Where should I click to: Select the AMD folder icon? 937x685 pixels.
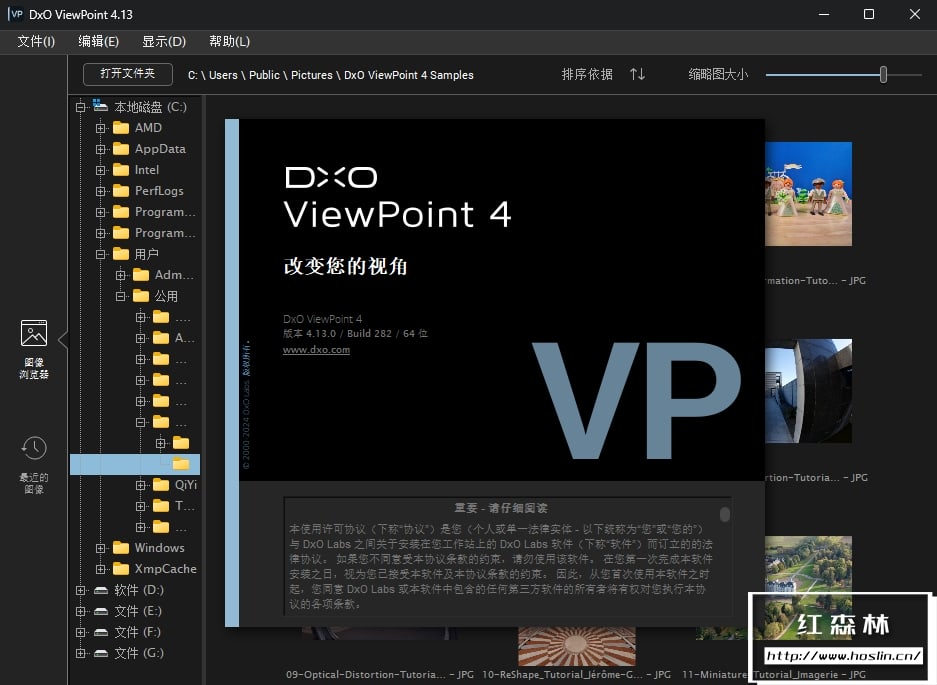tap(121, 128)
